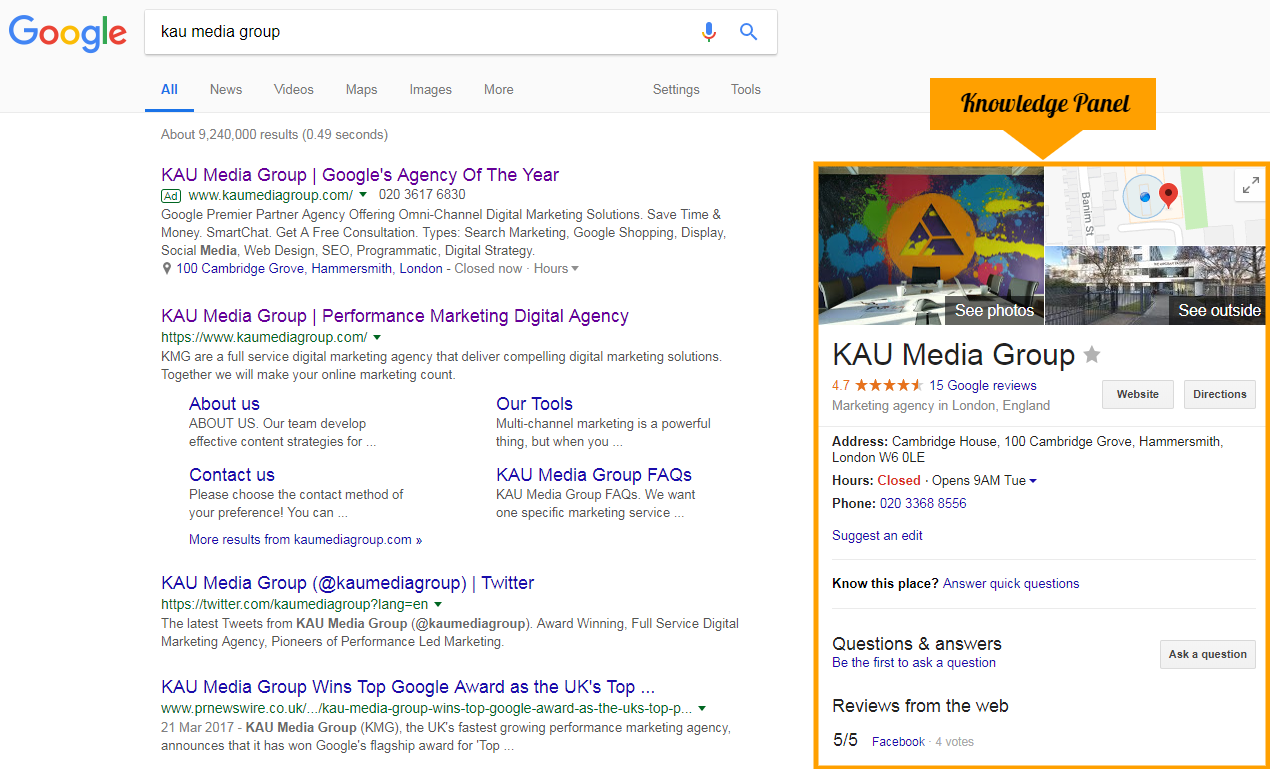Open the Contact us sitelink
This screenshot has width=1270, height=769.
232,475
